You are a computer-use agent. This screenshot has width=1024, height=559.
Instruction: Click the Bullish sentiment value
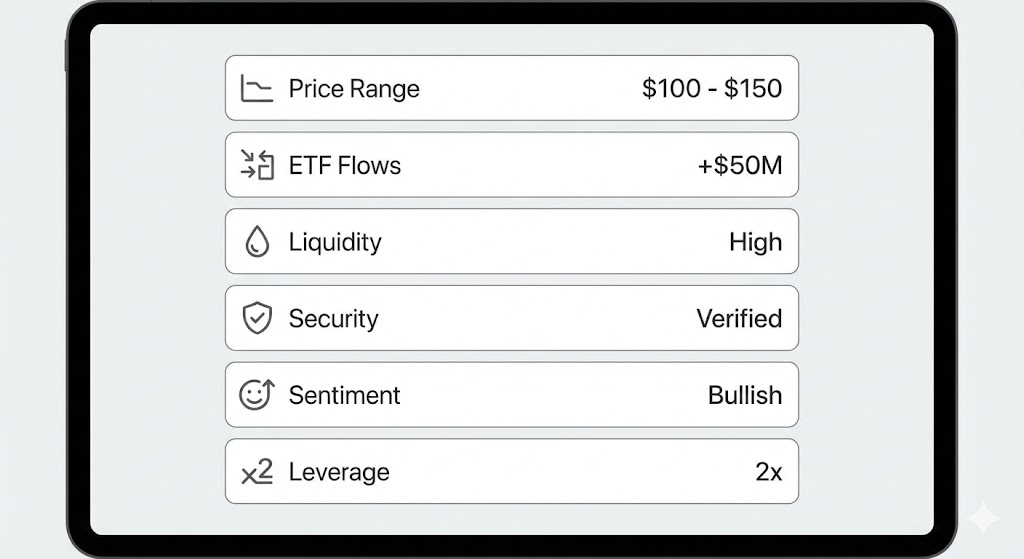(x=745, y=395)
